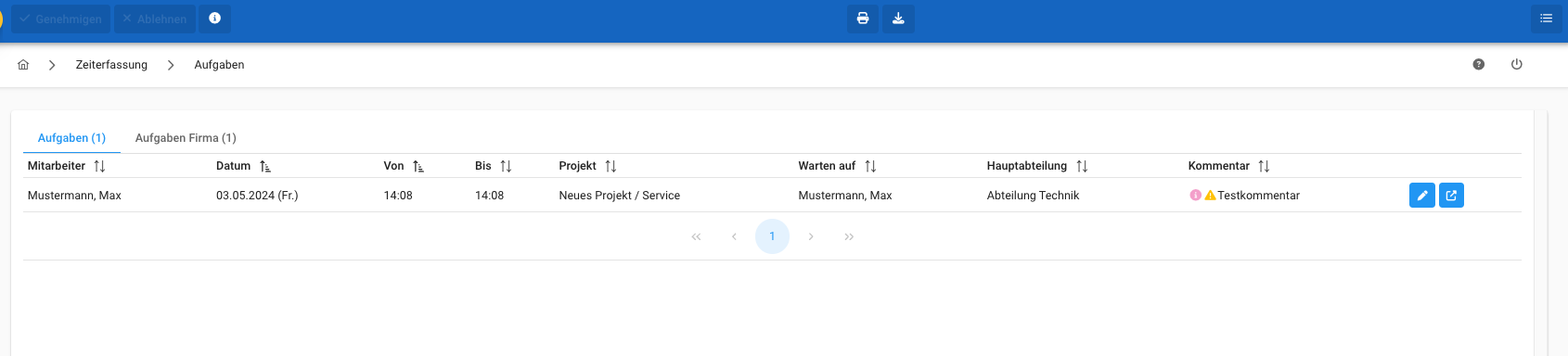Click the download icon in top bar
1568x356 pixels.
coord(898,19)
